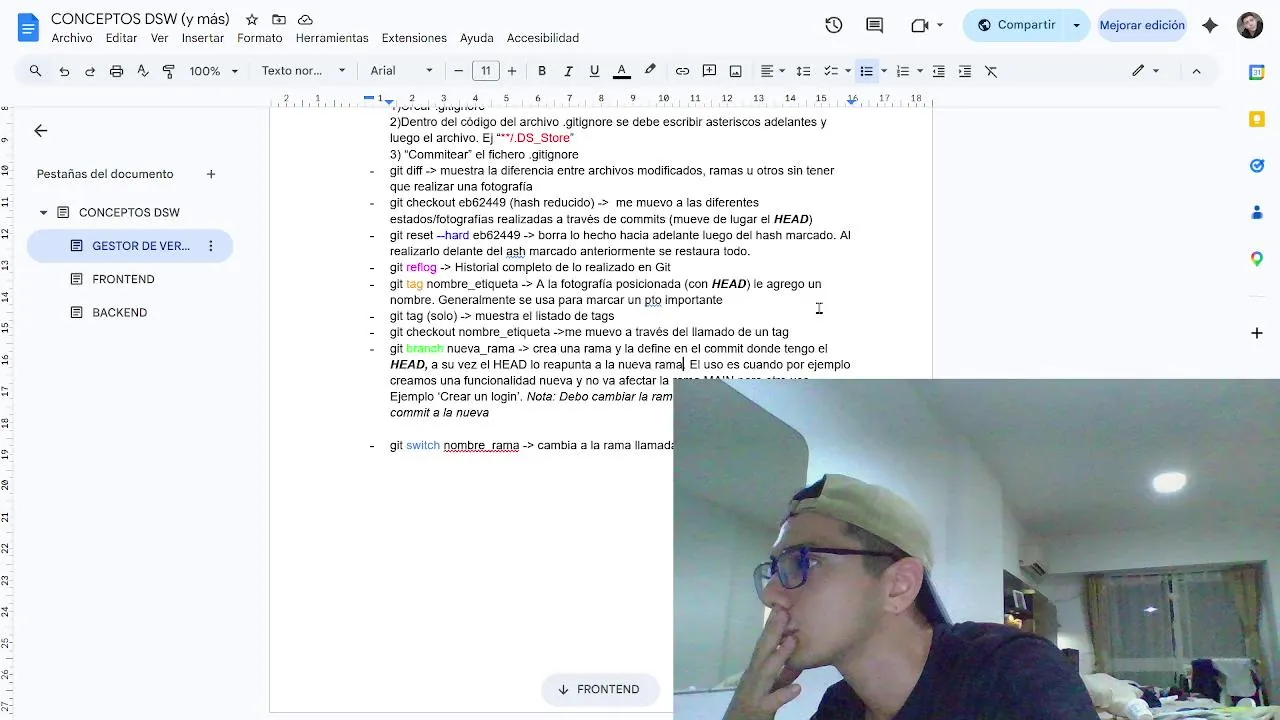
Task: Redo the last action
Action: (90, 71)
